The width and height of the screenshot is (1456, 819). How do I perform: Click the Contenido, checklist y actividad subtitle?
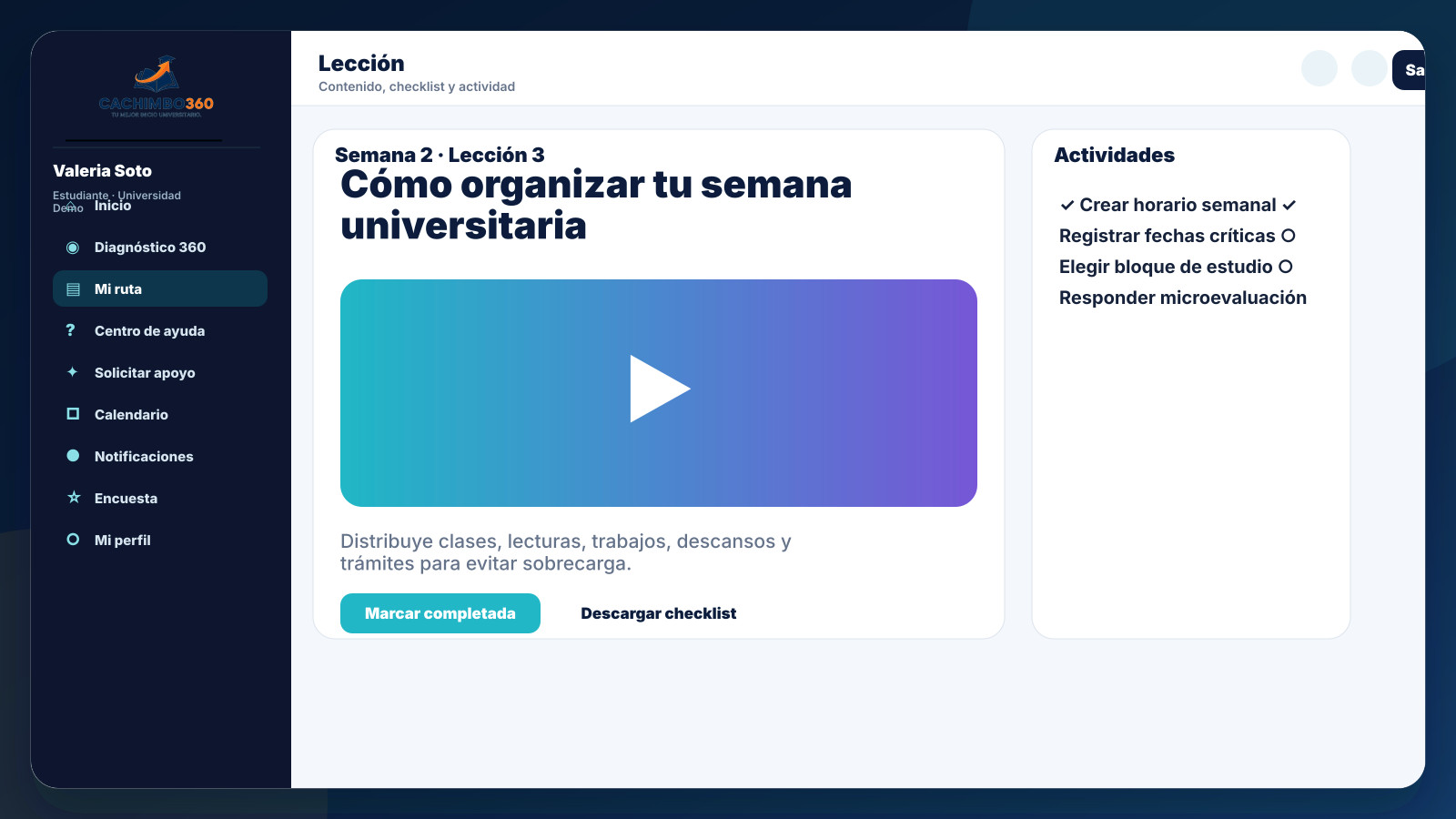point(417,86)
